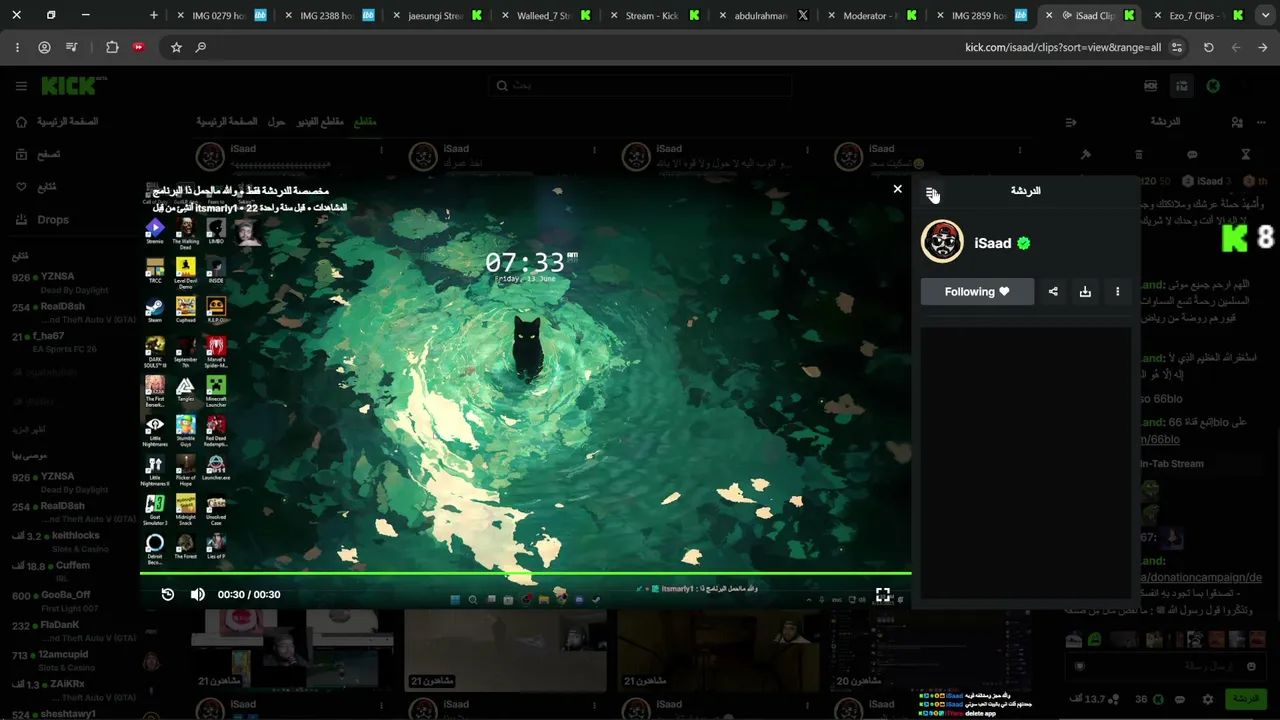
Task: Open a new browser tab
Action: [x=153, y=16]
